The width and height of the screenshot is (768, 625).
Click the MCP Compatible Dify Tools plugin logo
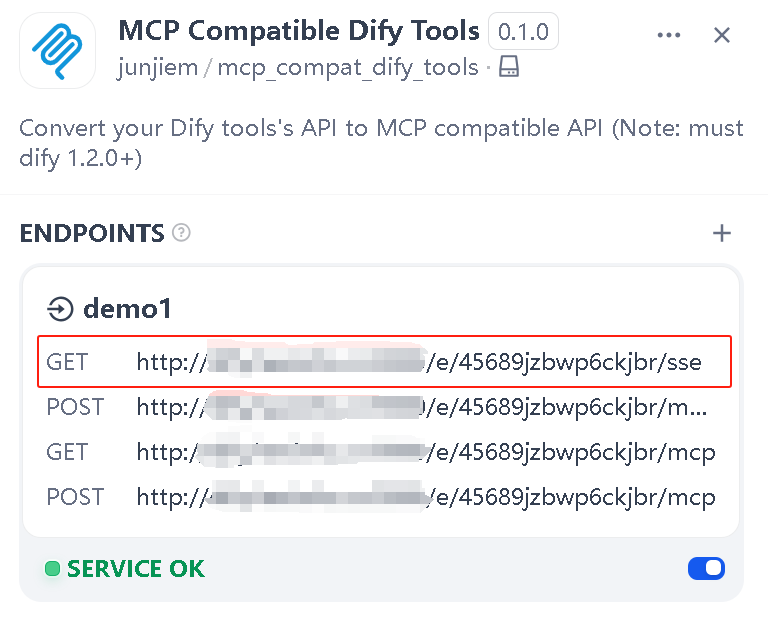(x=59, y=50)
